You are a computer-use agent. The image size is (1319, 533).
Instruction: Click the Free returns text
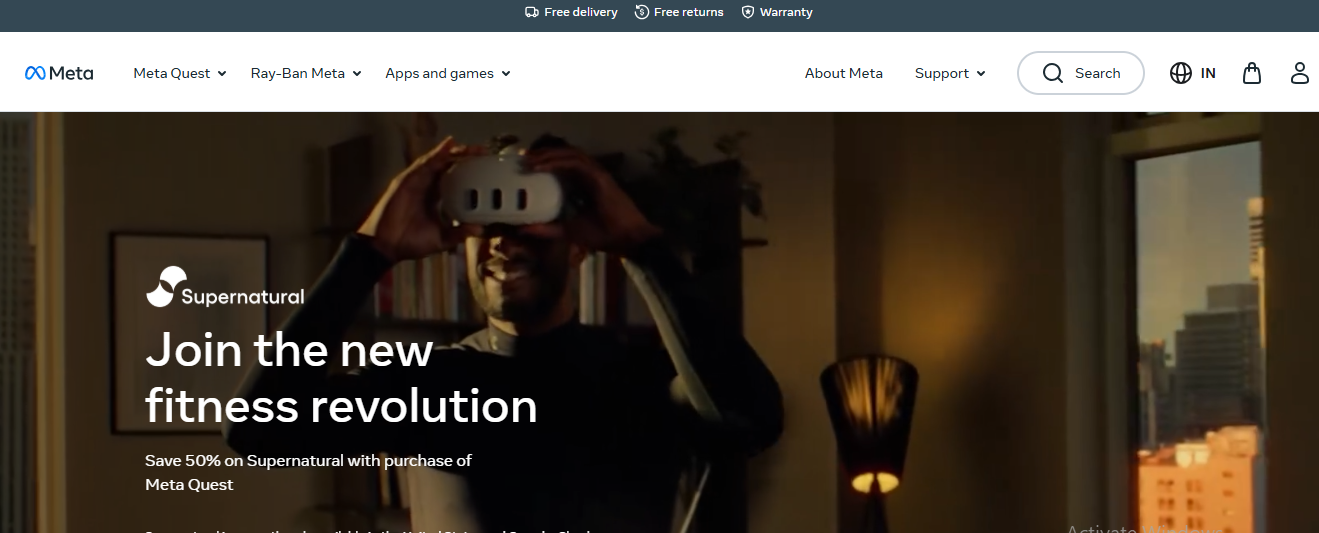[689, 12]
